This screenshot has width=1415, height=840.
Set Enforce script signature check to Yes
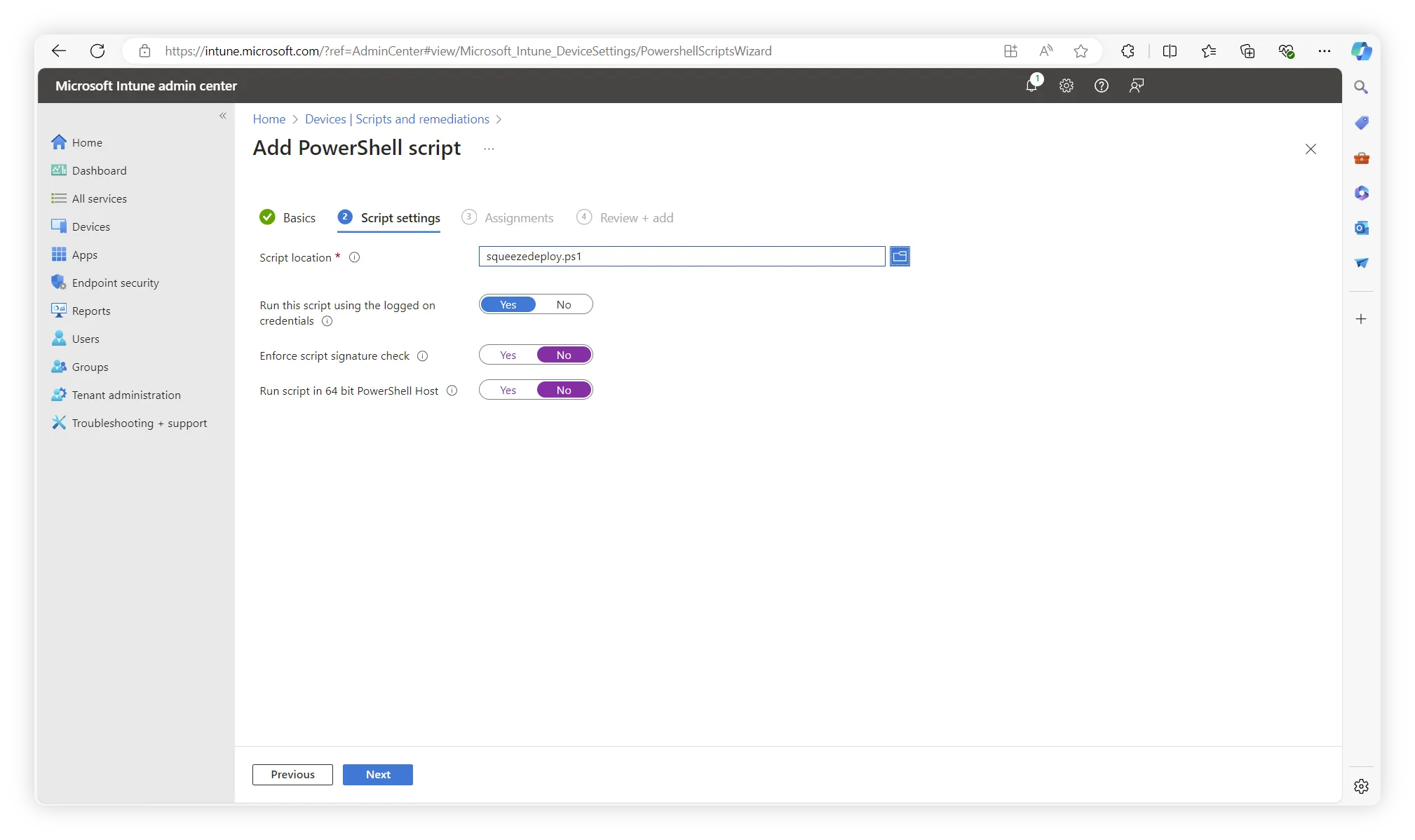508,355
